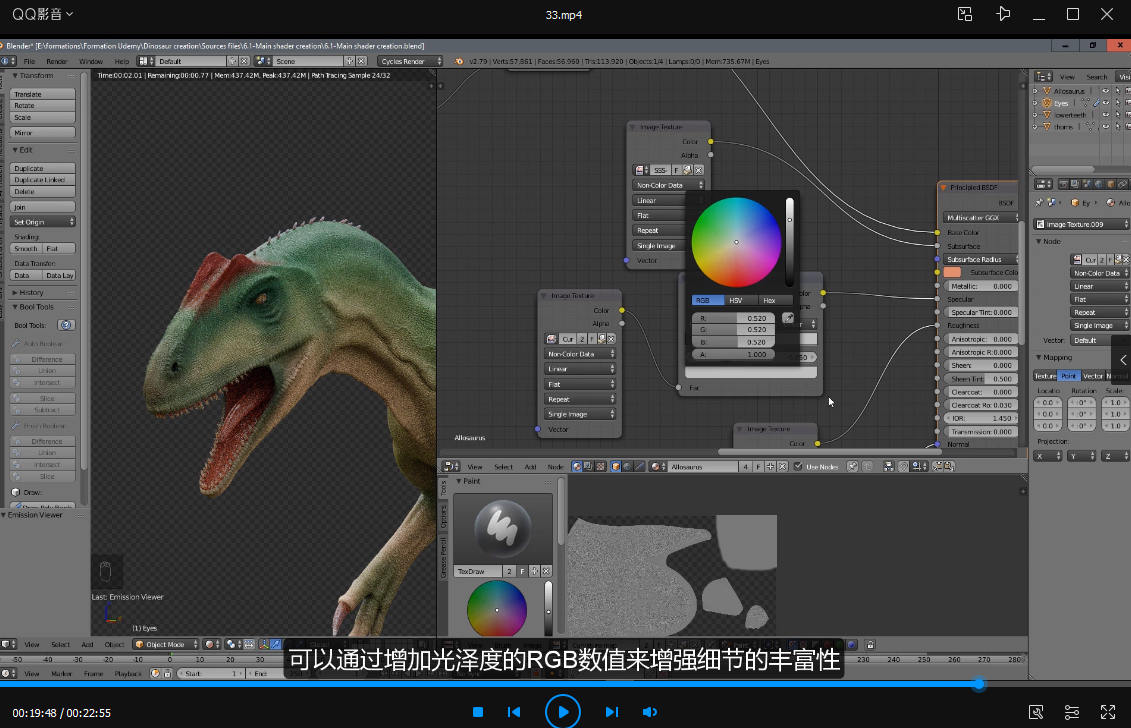Toggle visibility eye of Allosaurus in outliner
The image size is (1131, 728).
pyautogui.click(x=1105, y=91)
